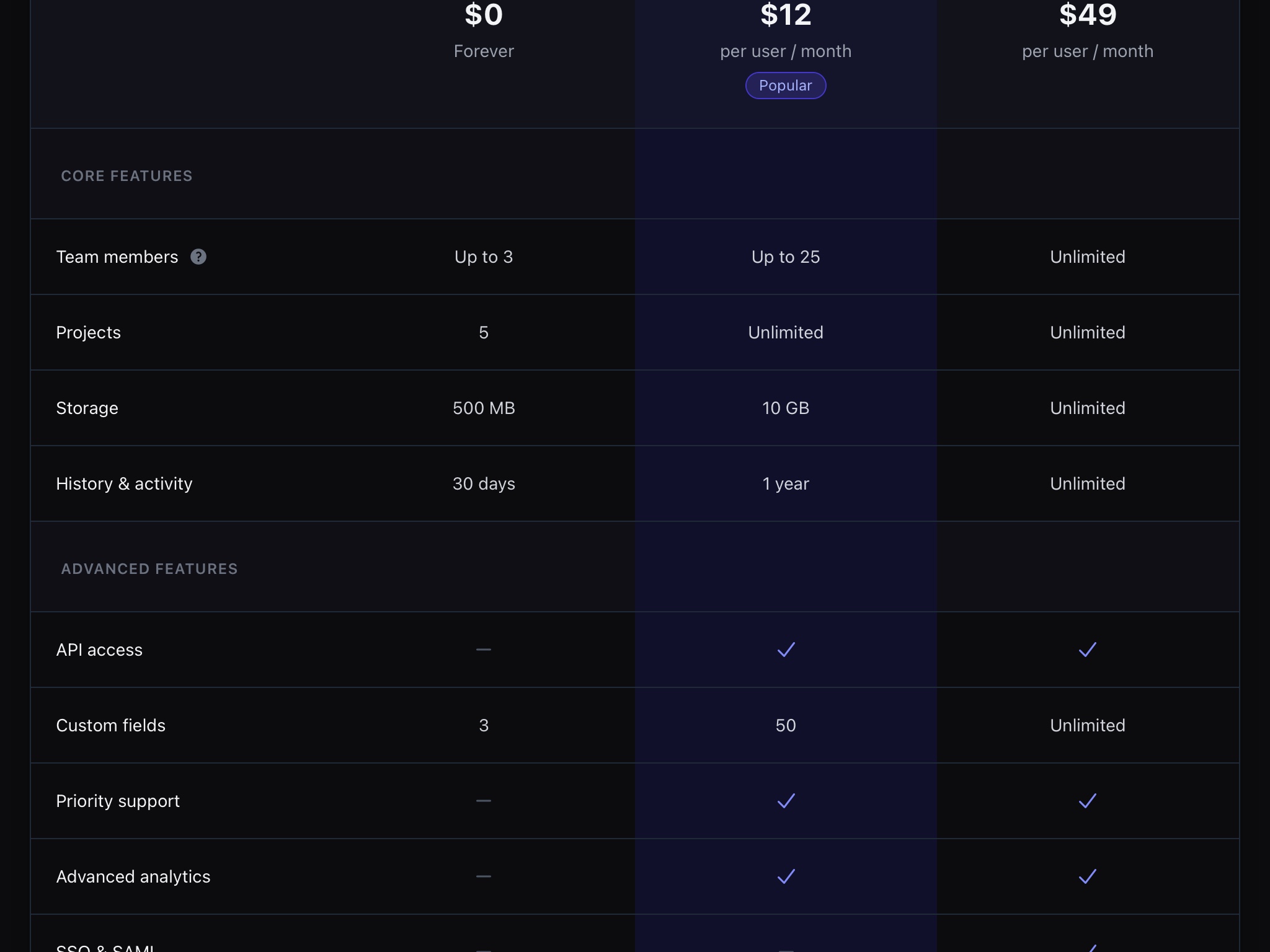1270x952 pixels.
Task: Click the dash for Priority support in Free plan
Action: pyautogui.click(x=484, y=801)
